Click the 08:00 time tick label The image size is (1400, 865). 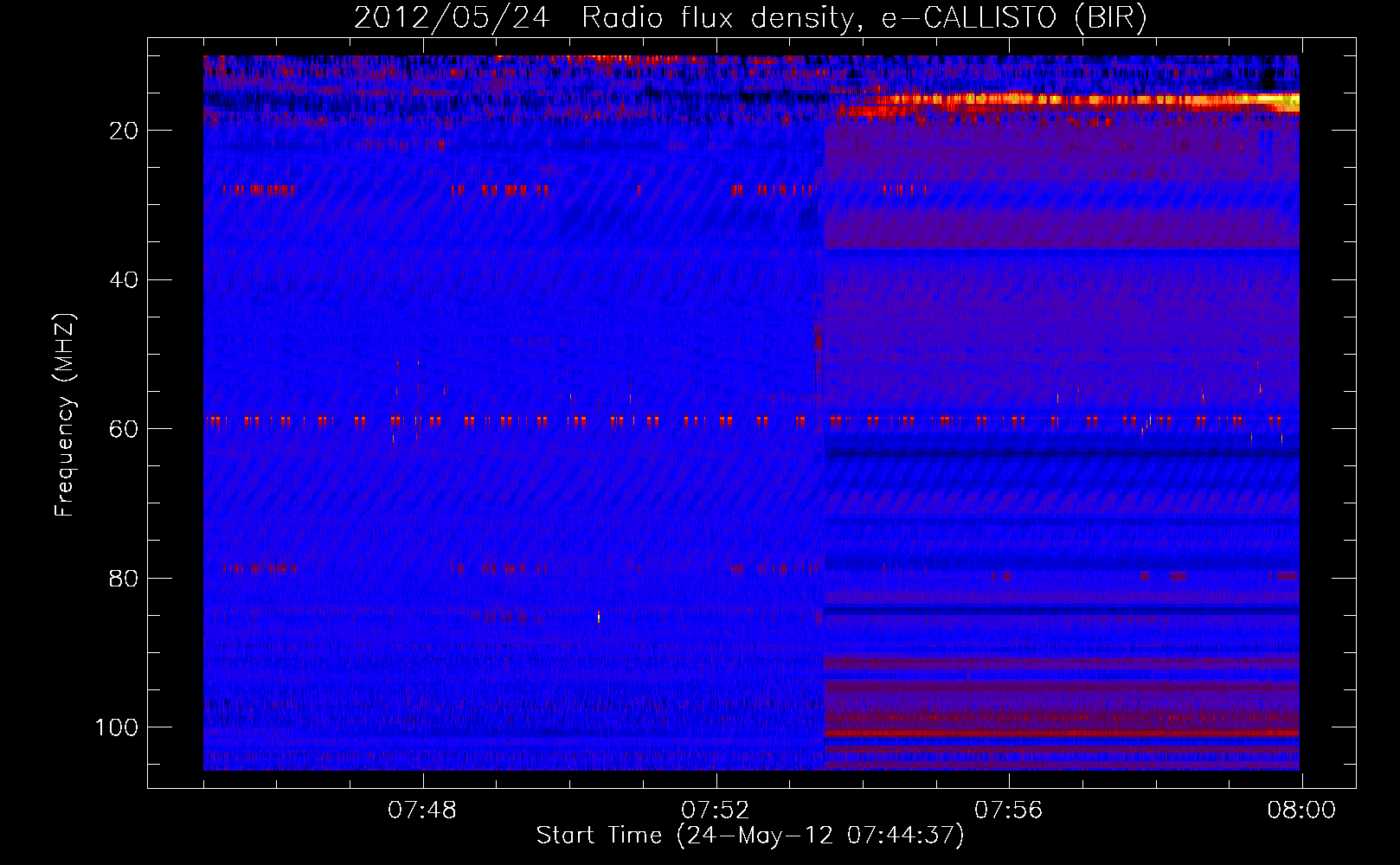[x=1302, y=811]
